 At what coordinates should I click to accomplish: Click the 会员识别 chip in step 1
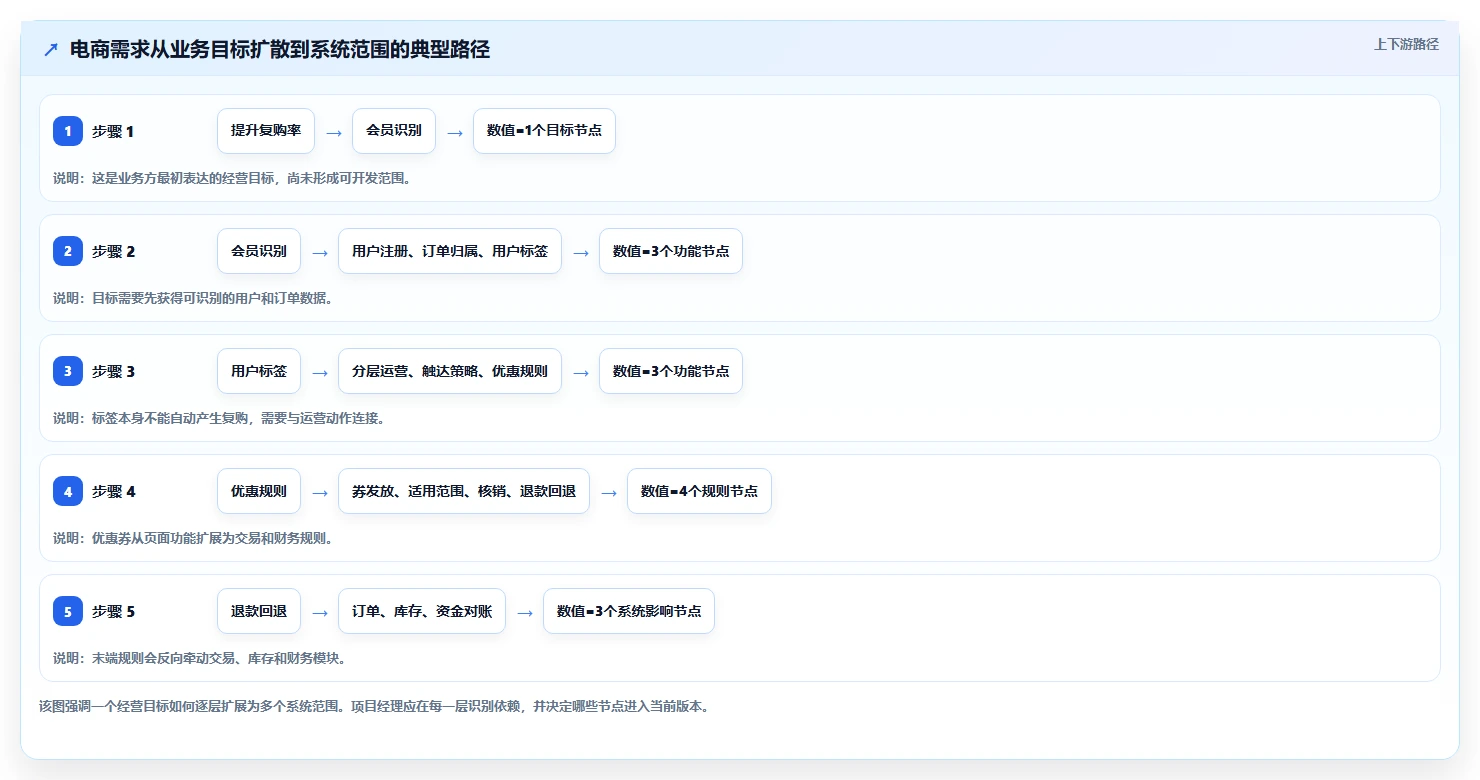(394, 131)
